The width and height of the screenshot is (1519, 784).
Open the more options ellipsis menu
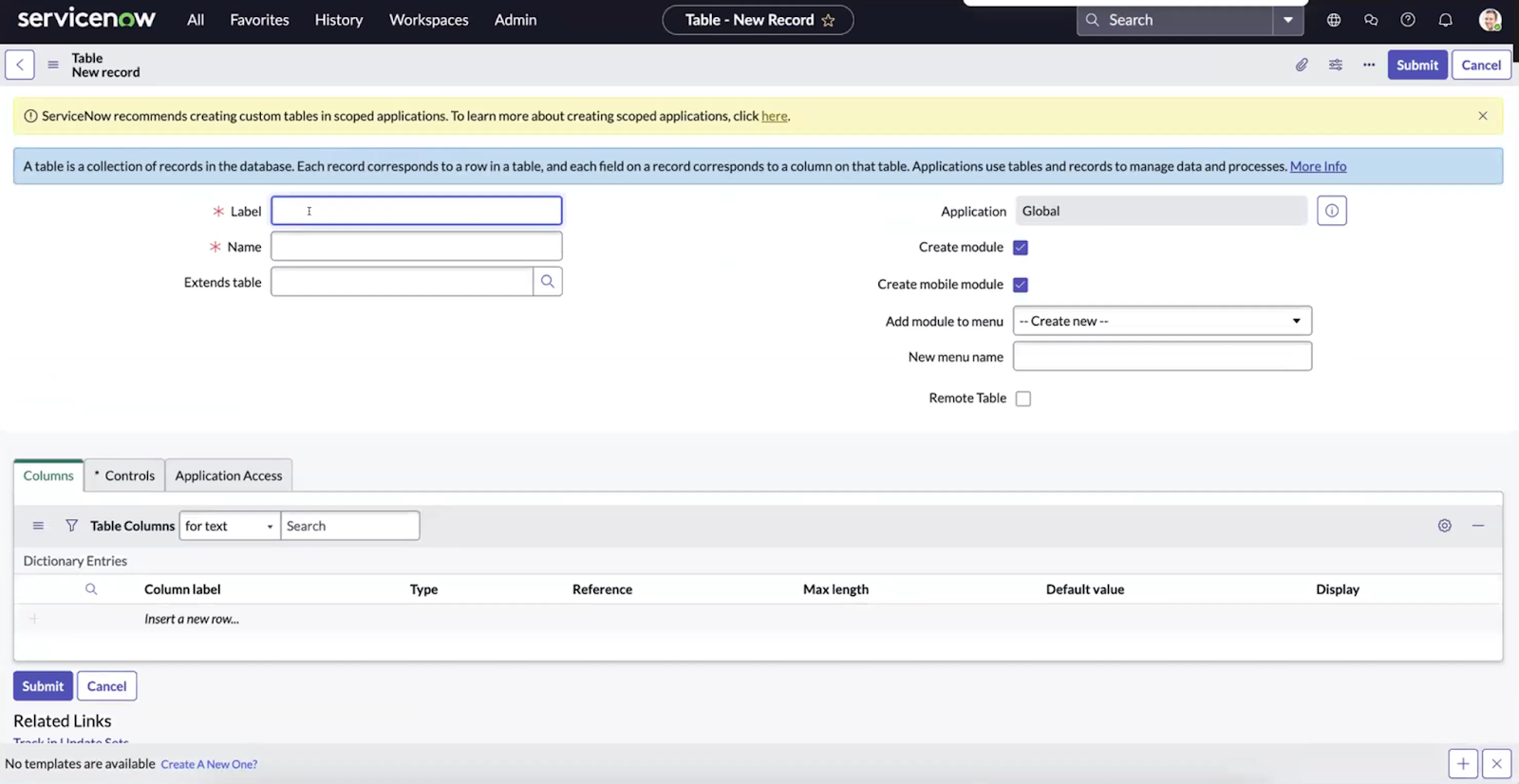tap(1369, 65)
